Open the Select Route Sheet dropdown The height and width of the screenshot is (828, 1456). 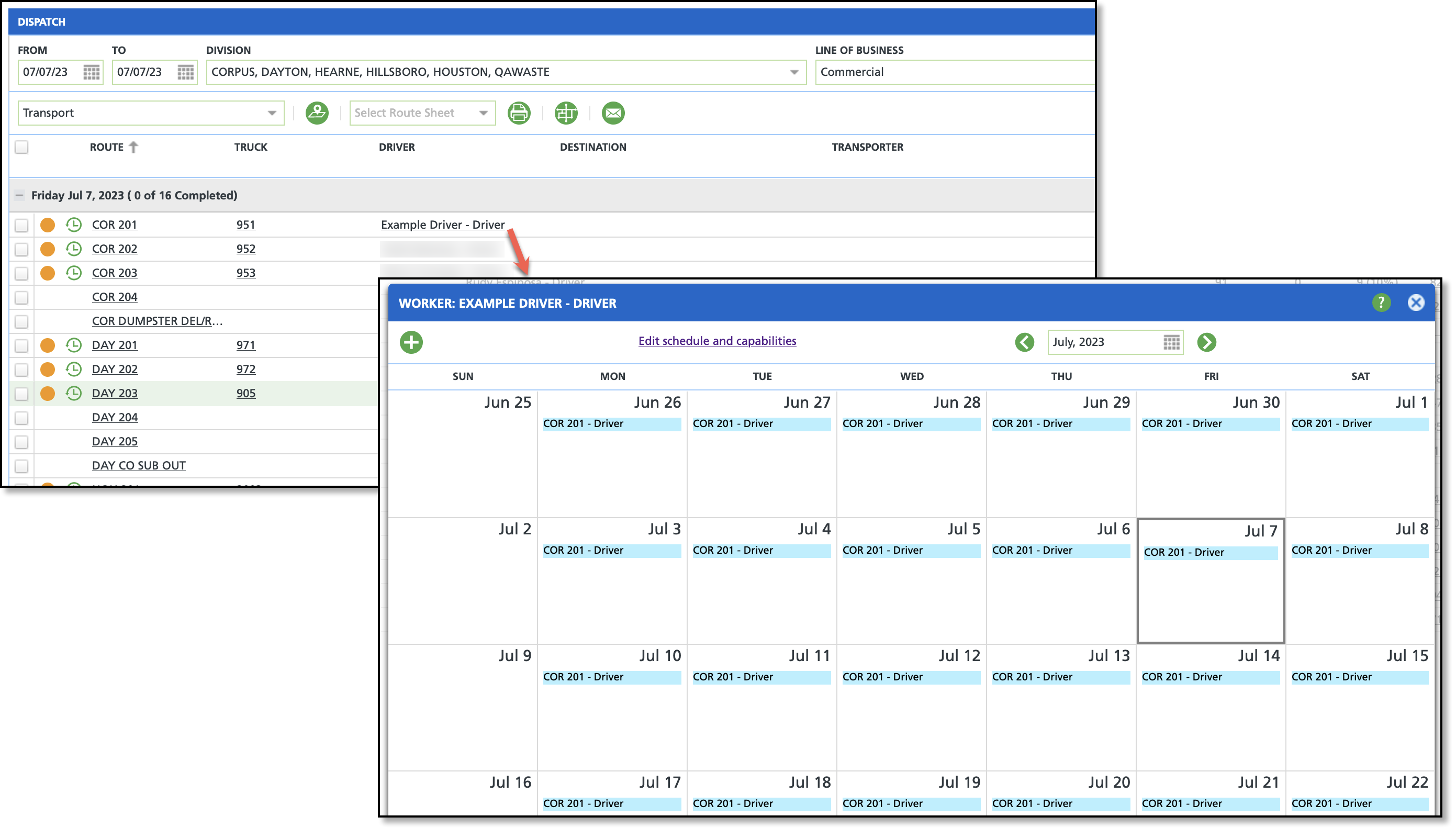(x=483, y=113)
